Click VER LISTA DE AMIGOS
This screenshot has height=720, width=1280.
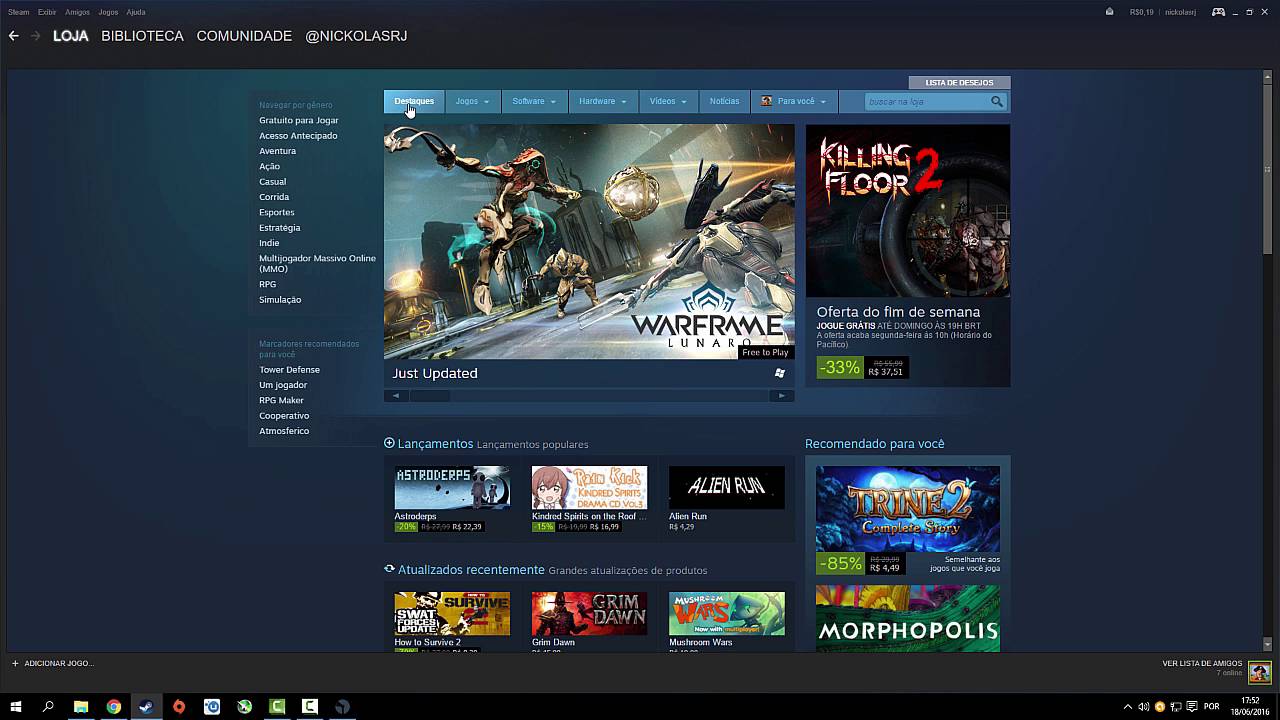click(x=1202, y=663)
